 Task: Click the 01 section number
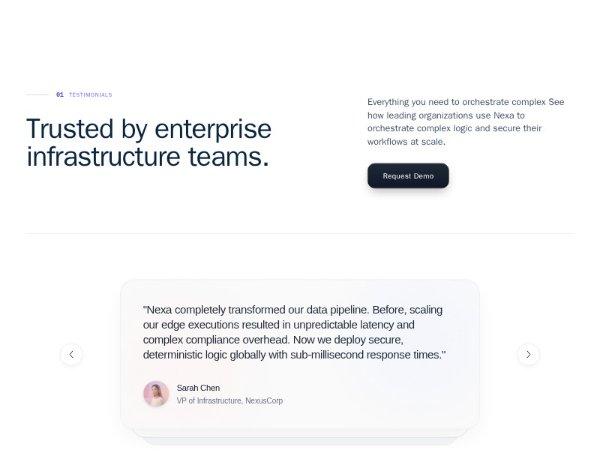click(x=60, y=95)
